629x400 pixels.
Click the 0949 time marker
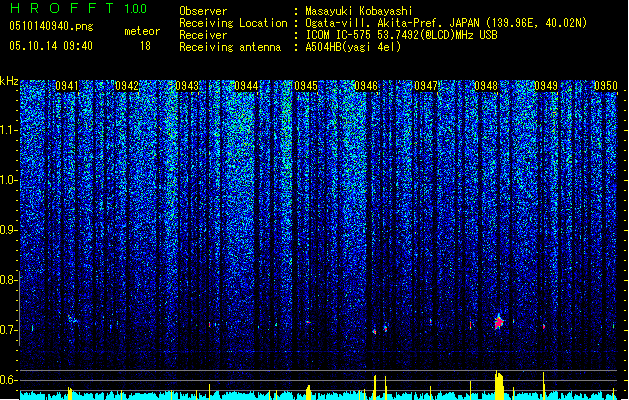tap(546, 86)
